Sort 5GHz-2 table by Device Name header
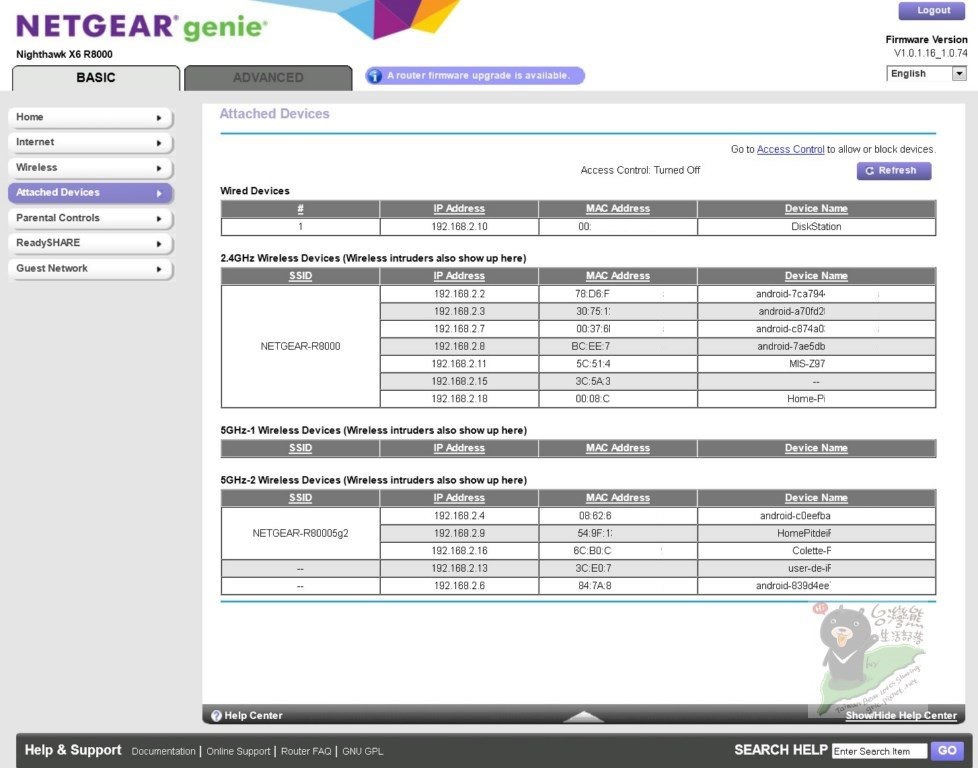 (x=816, y=498)
